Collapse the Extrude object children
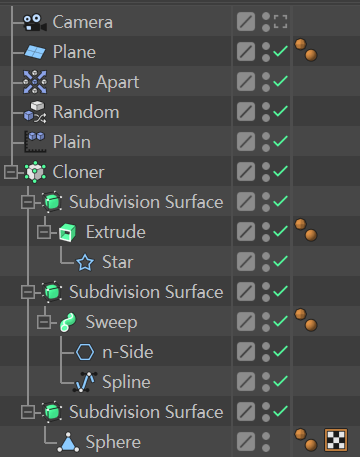360x457 pixels. [44, 232]
